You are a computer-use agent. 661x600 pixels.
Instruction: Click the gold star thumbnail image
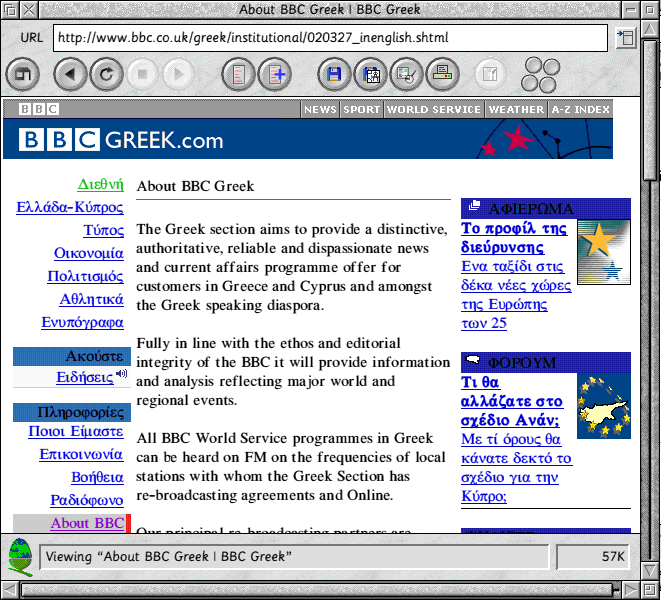pos(604,252)
